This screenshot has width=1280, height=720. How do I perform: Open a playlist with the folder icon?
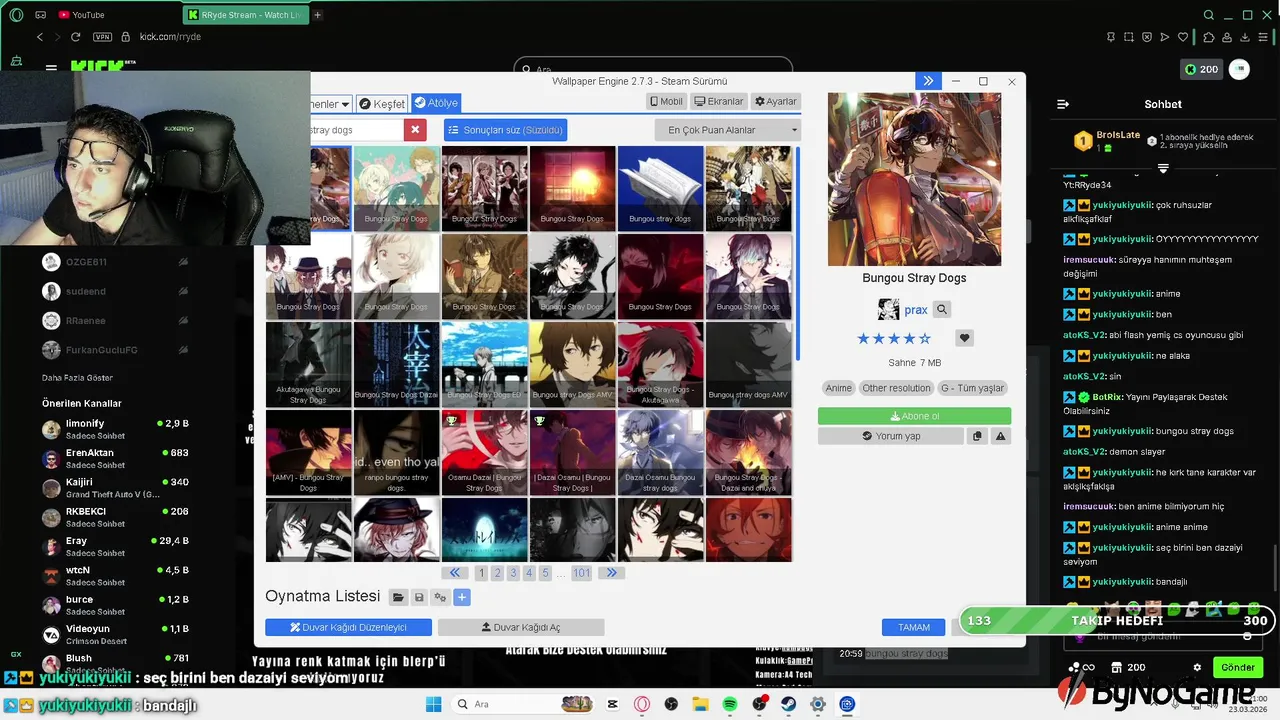[x=398, y=597]
